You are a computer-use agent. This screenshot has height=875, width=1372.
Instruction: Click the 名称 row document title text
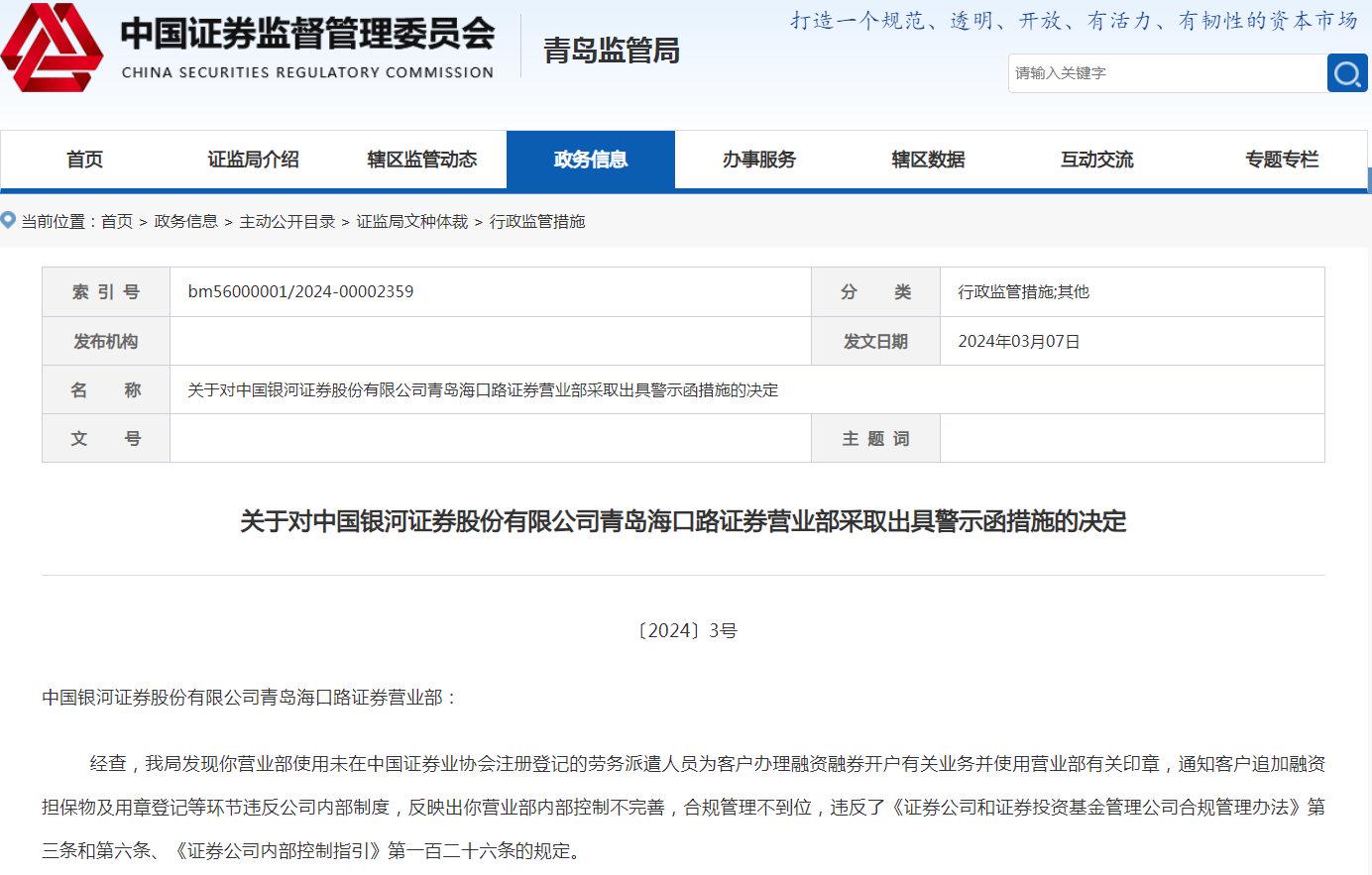click(483, 390)
